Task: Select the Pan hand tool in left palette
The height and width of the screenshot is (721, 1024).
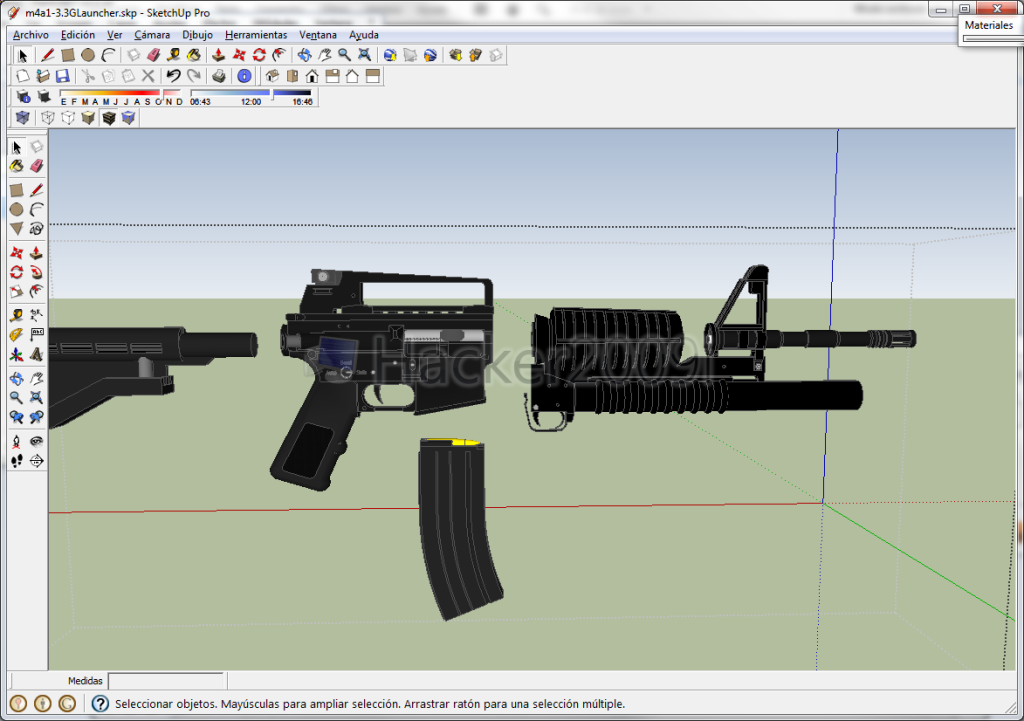Action: pos(37,378)
